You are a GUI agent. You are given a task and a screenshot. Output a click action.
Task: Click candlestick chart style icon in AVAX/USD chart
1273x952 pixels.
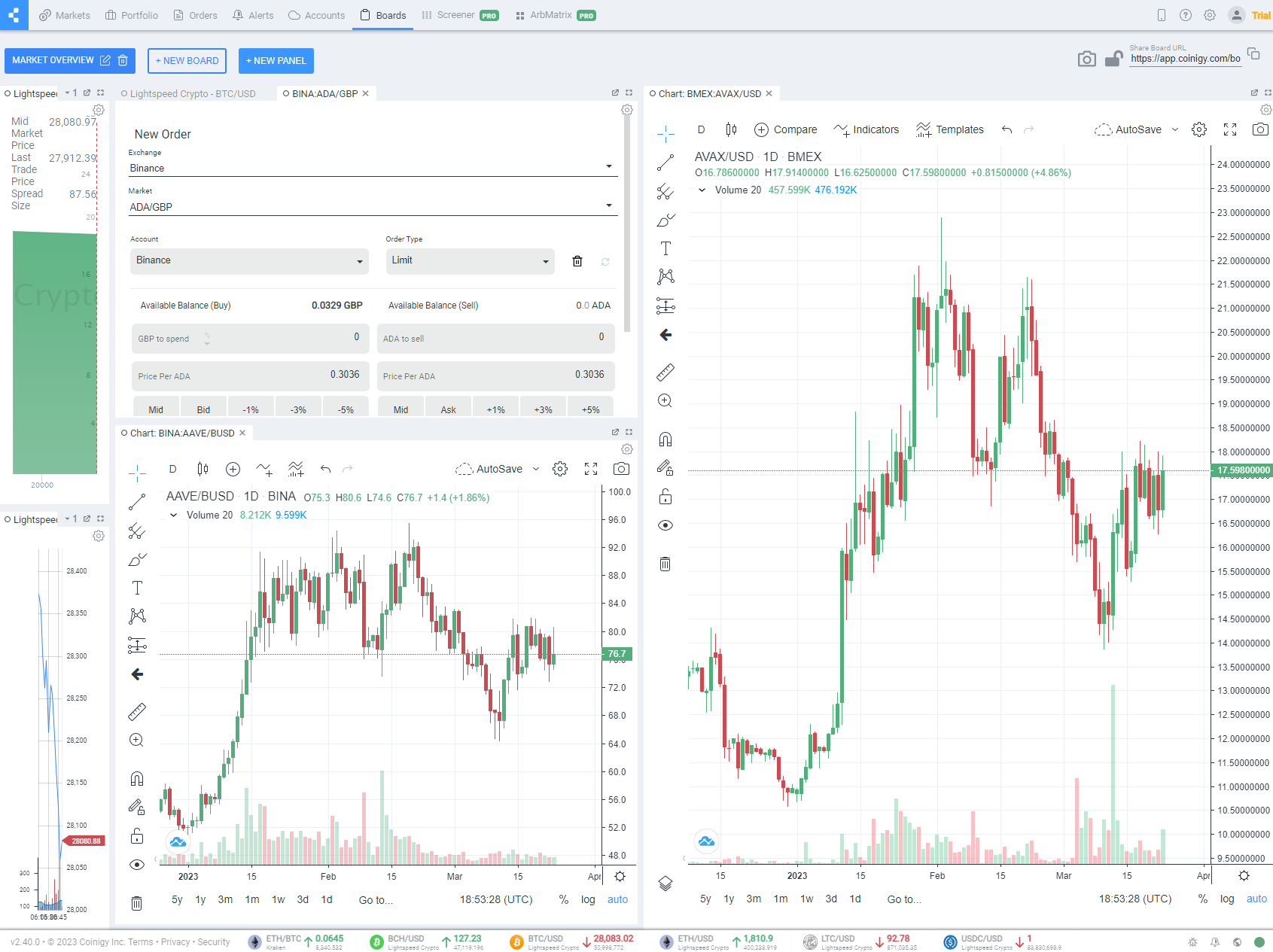point(731,129)
